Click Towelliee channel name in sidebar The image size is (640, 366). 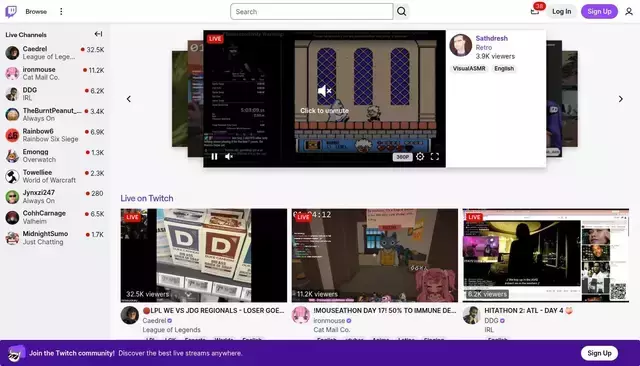[x=37, y=172]
